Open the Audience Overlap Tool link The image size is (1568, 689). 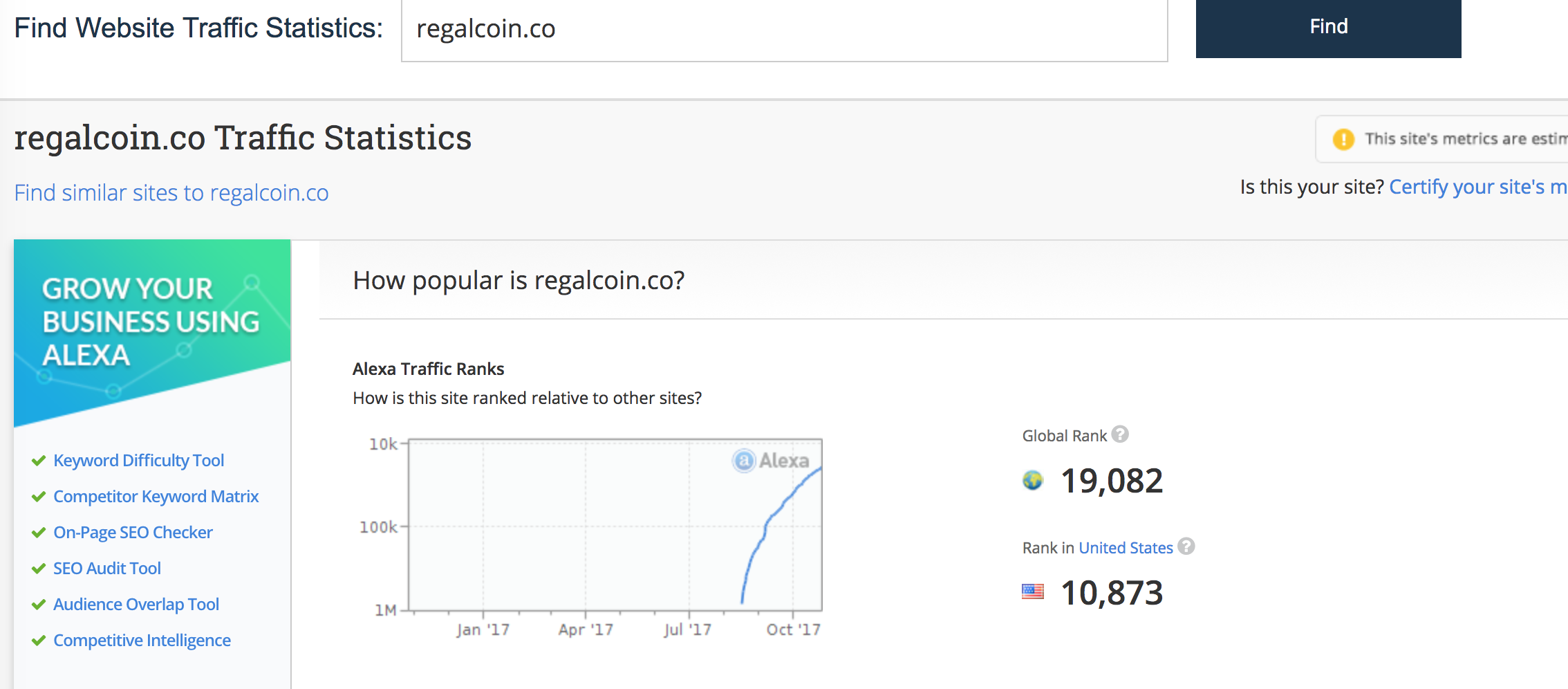(136, 605)
